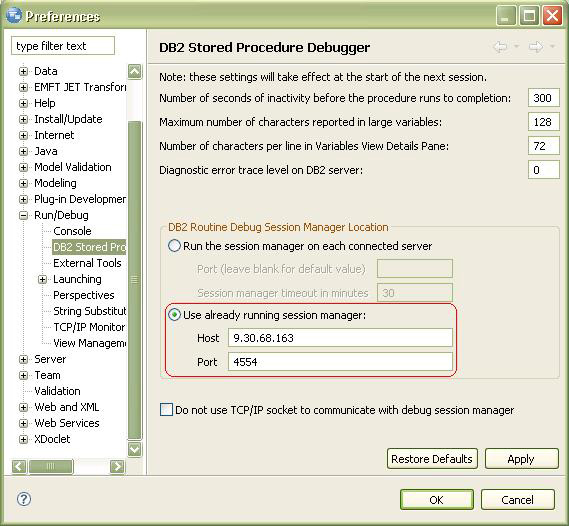This screenshot has height=526, width=569.
Task: Select Validation preference page
Action: coord(57,391)
